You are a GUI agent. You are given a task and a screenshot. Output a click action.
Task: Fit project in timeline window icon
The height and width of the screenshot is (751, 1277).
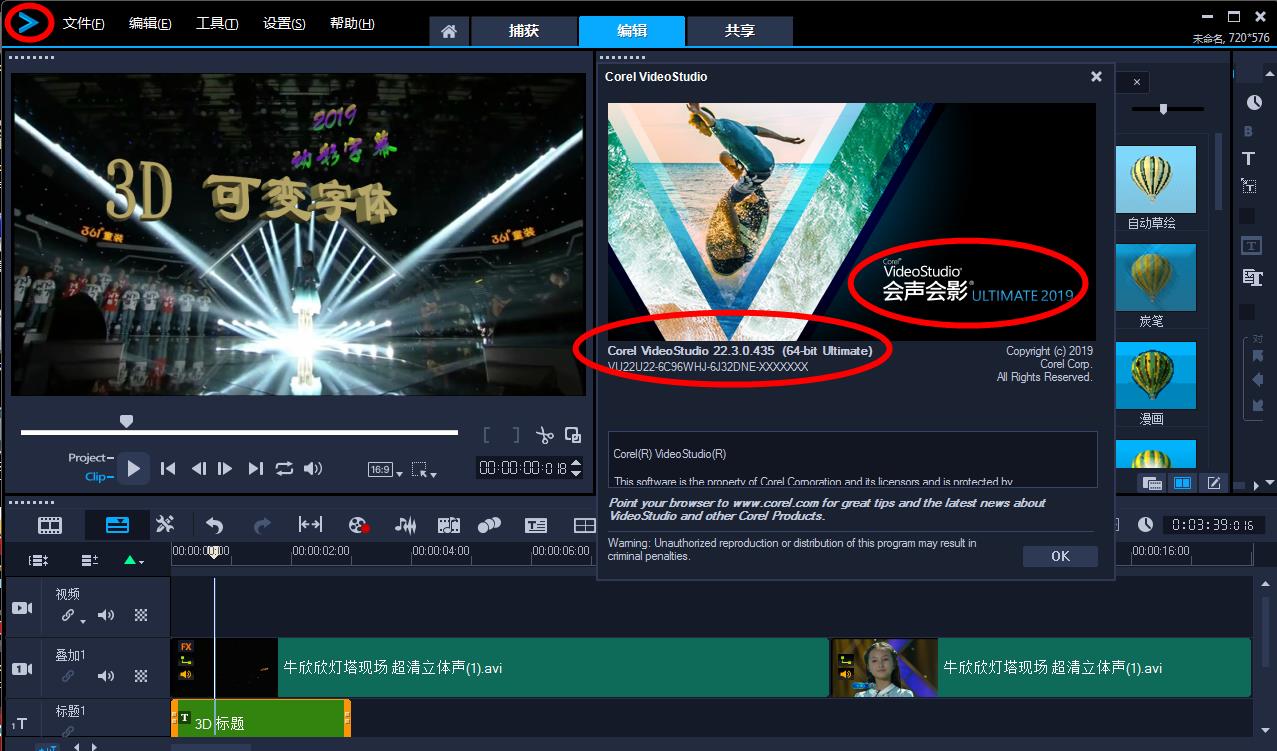(x=310, y=525)
